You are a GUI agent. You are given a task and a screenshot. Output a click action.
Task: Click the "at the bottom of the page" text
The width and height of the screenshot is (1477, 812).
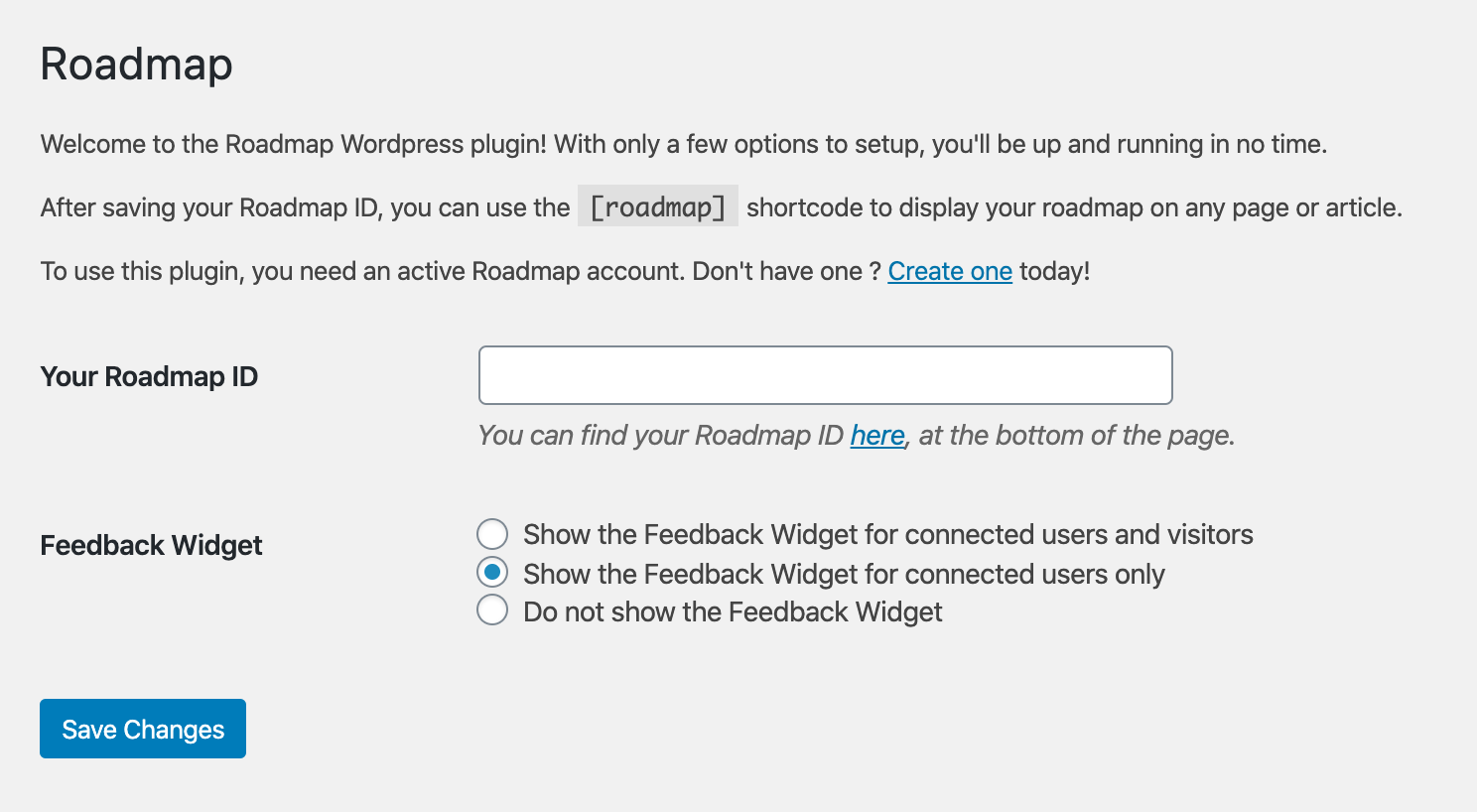pyautogui.click(x=1076, y=436)
